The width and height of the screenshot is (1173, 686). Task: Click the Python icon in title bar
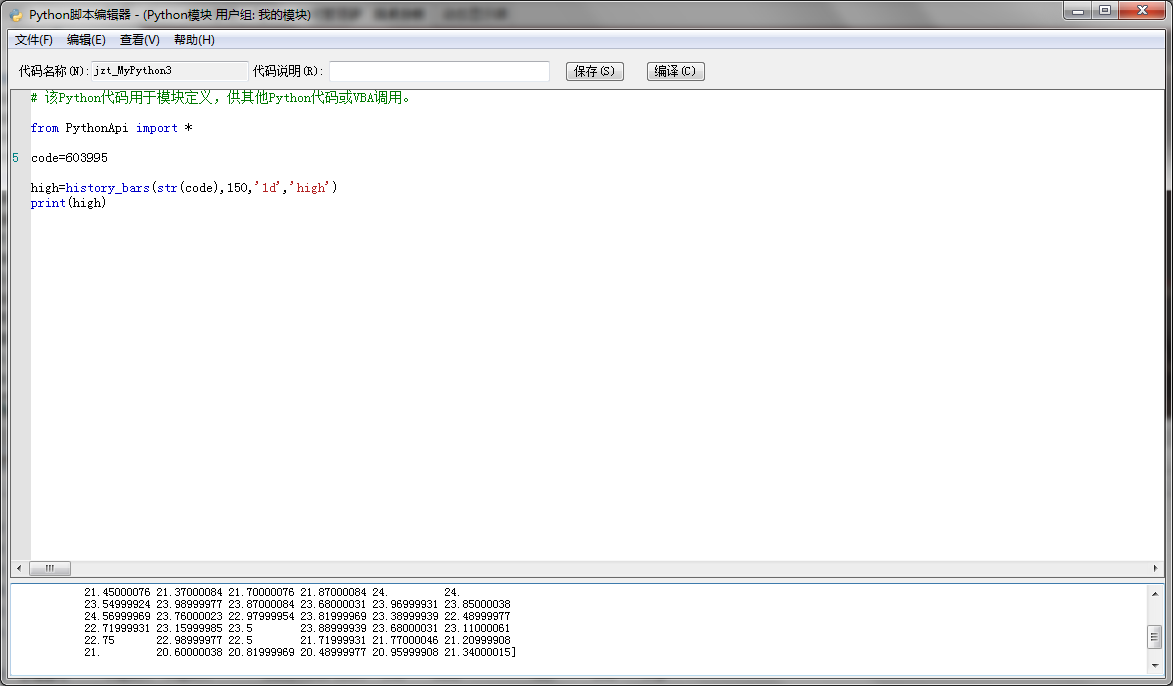point(16,15)
